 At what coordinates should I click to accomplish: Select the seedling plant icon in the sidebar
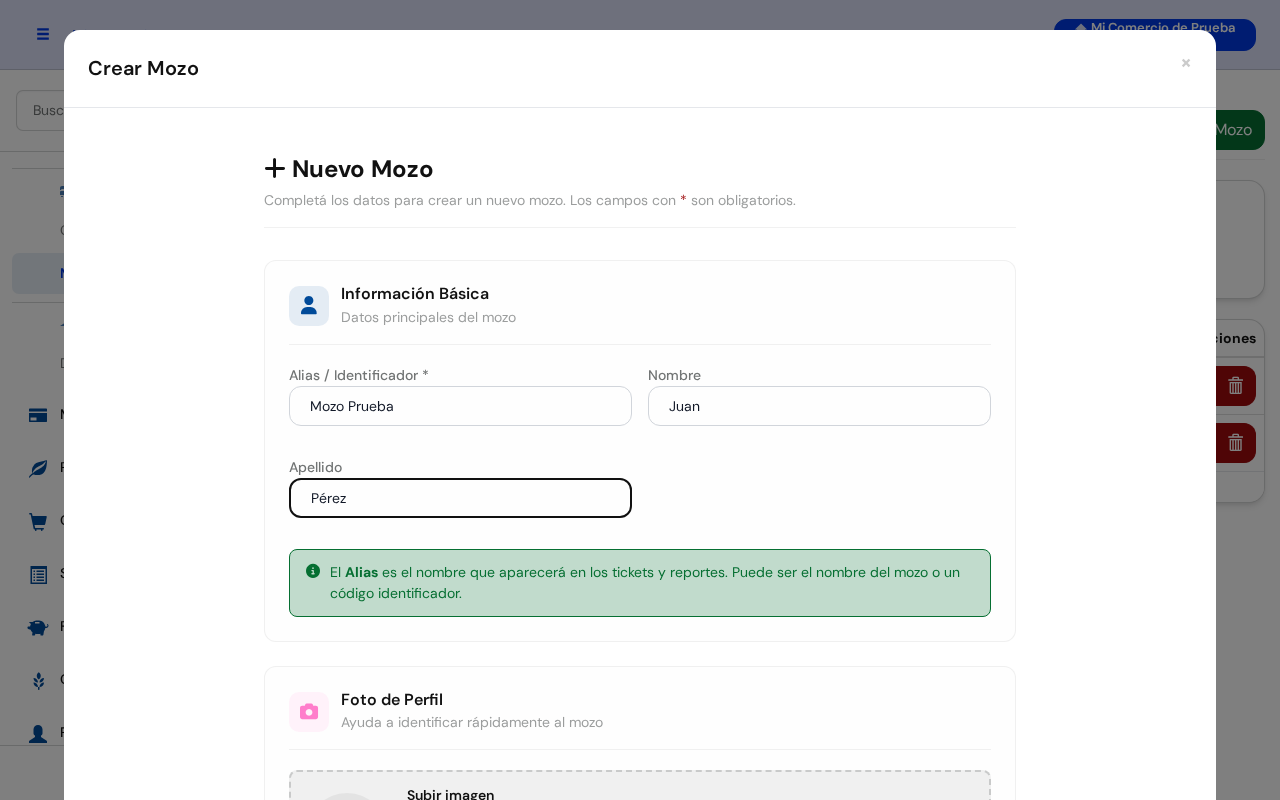(x=38, y=680)
